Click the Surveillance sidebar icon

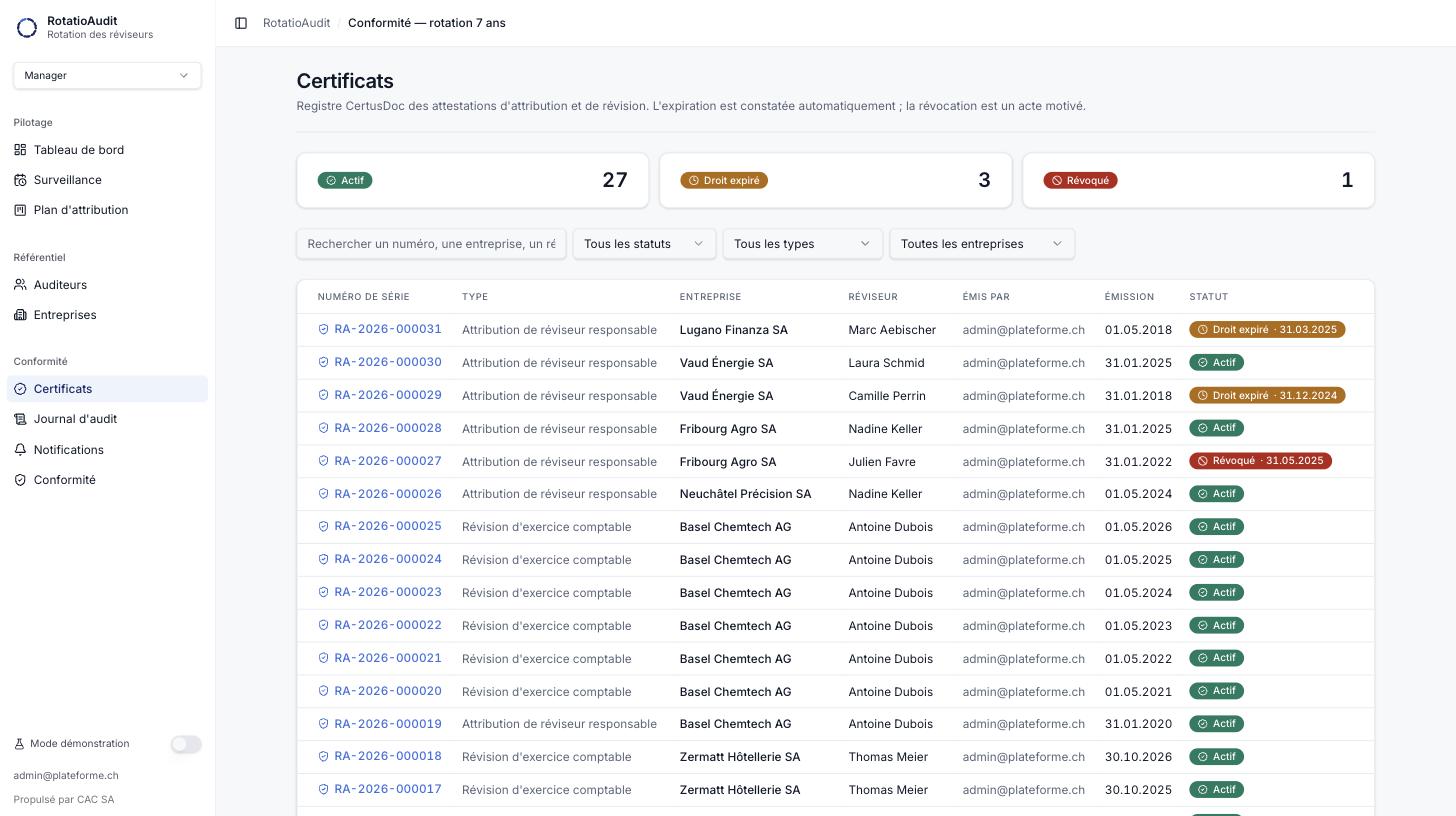pyautogui.click(x=20, y=180)
